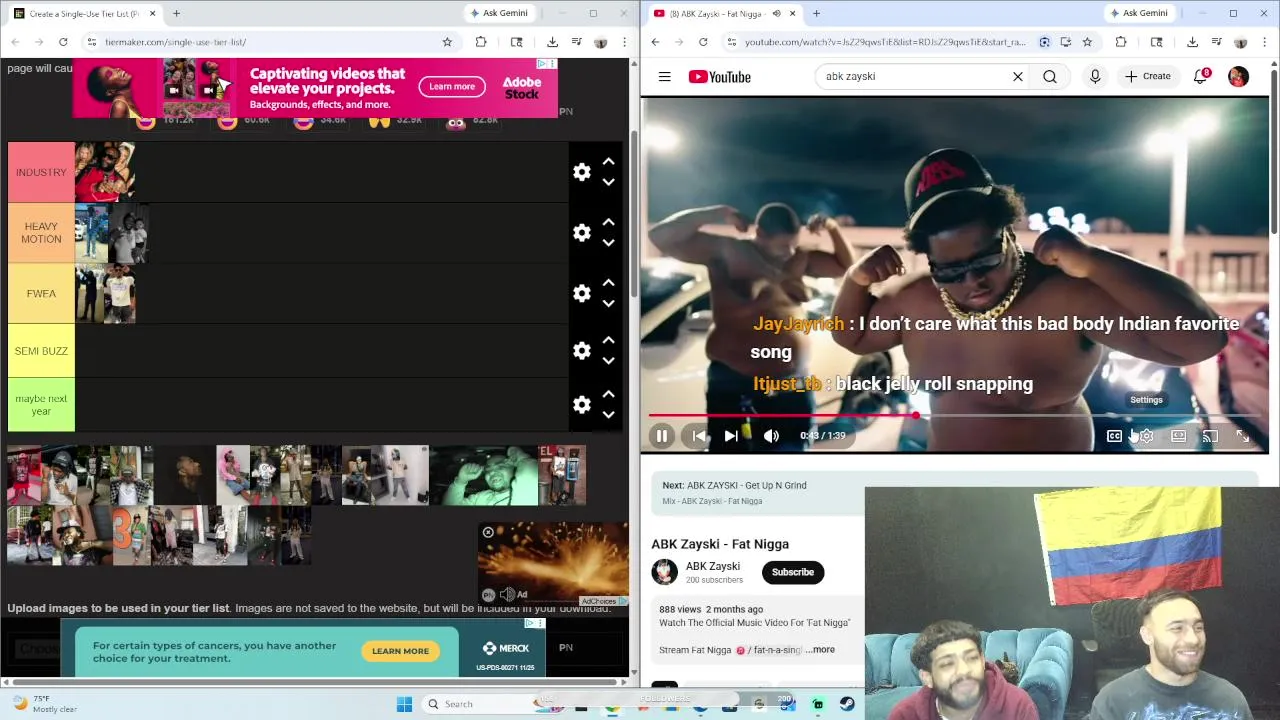Clear the YouTube search text

coord(1018,76)
